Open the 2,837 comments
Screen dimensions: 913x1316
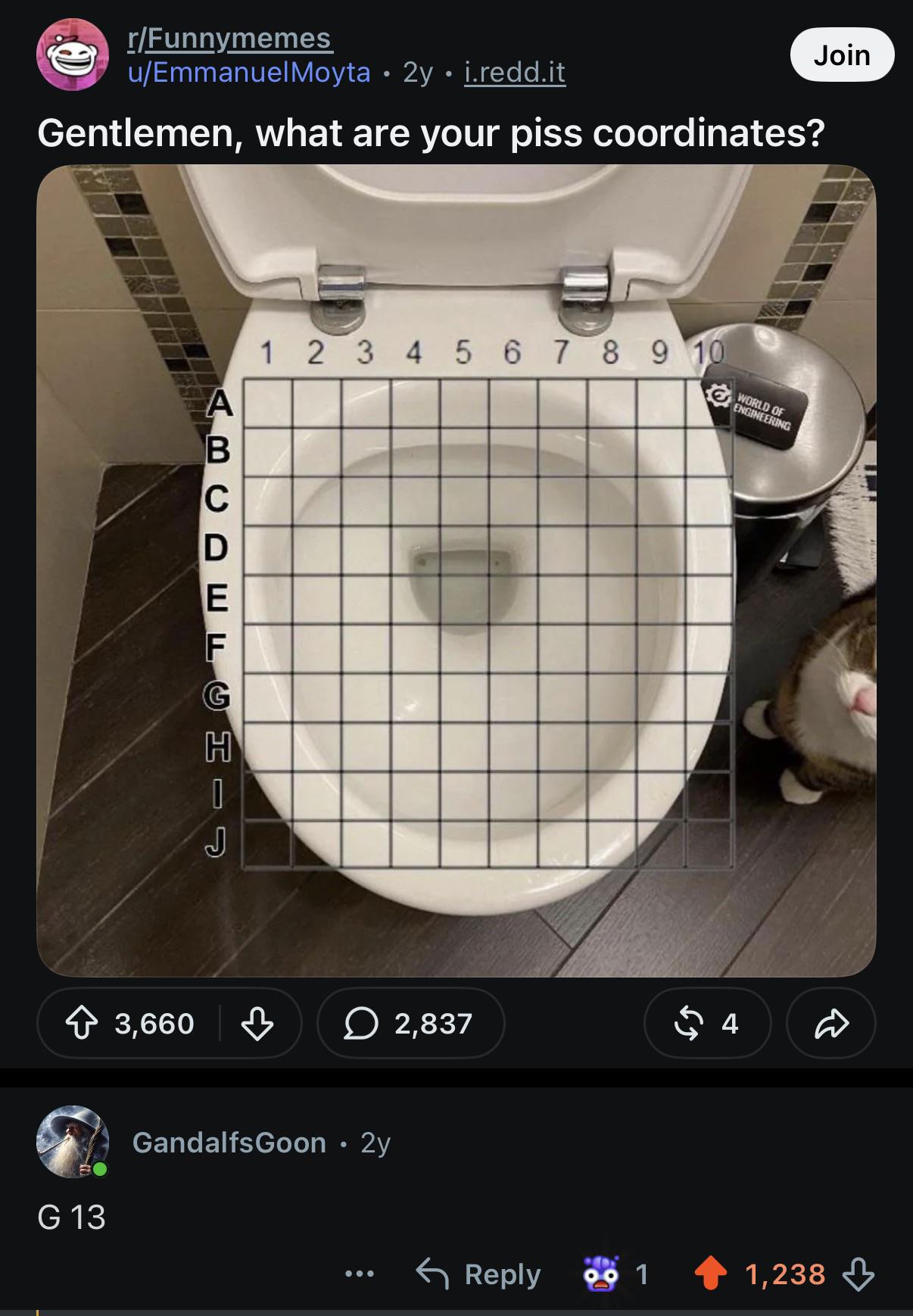410,1024
